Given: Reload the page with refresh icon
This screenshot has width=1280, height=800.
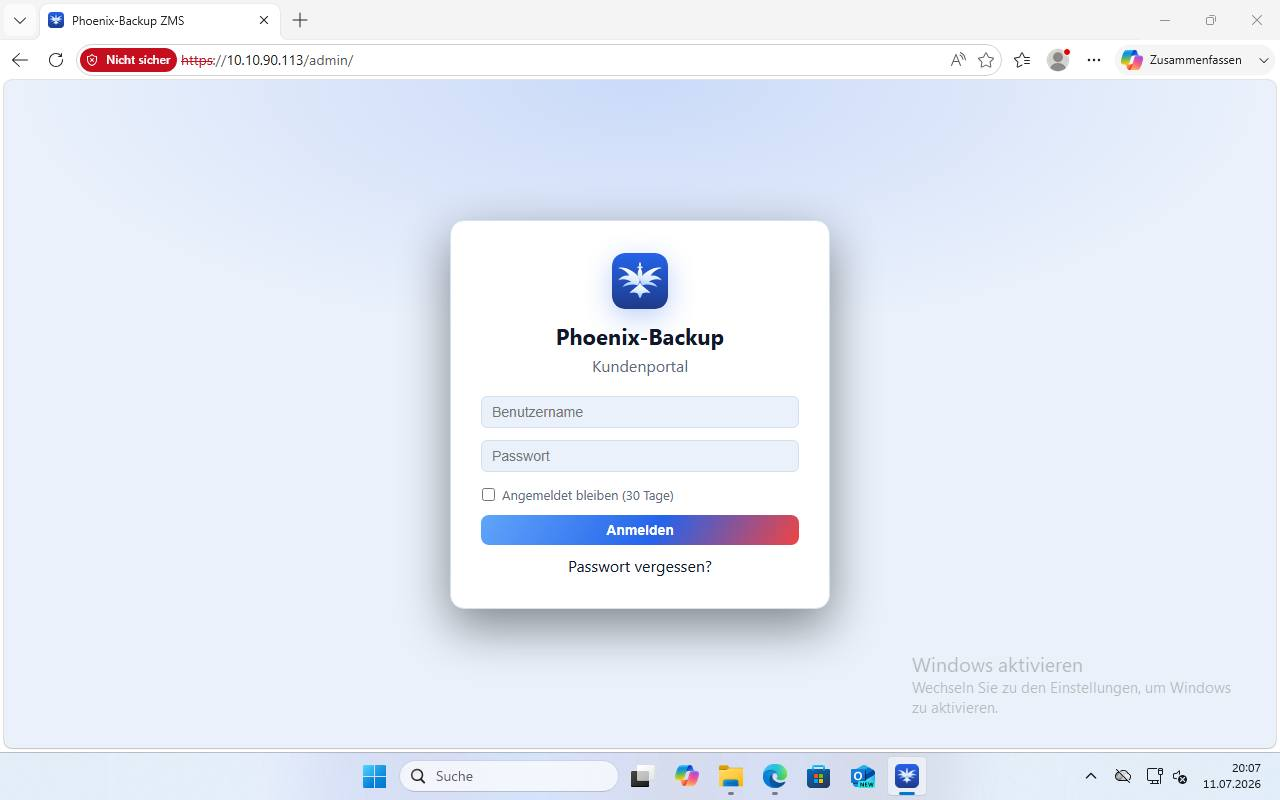Looking at the screenshot, I should point(56,60).
